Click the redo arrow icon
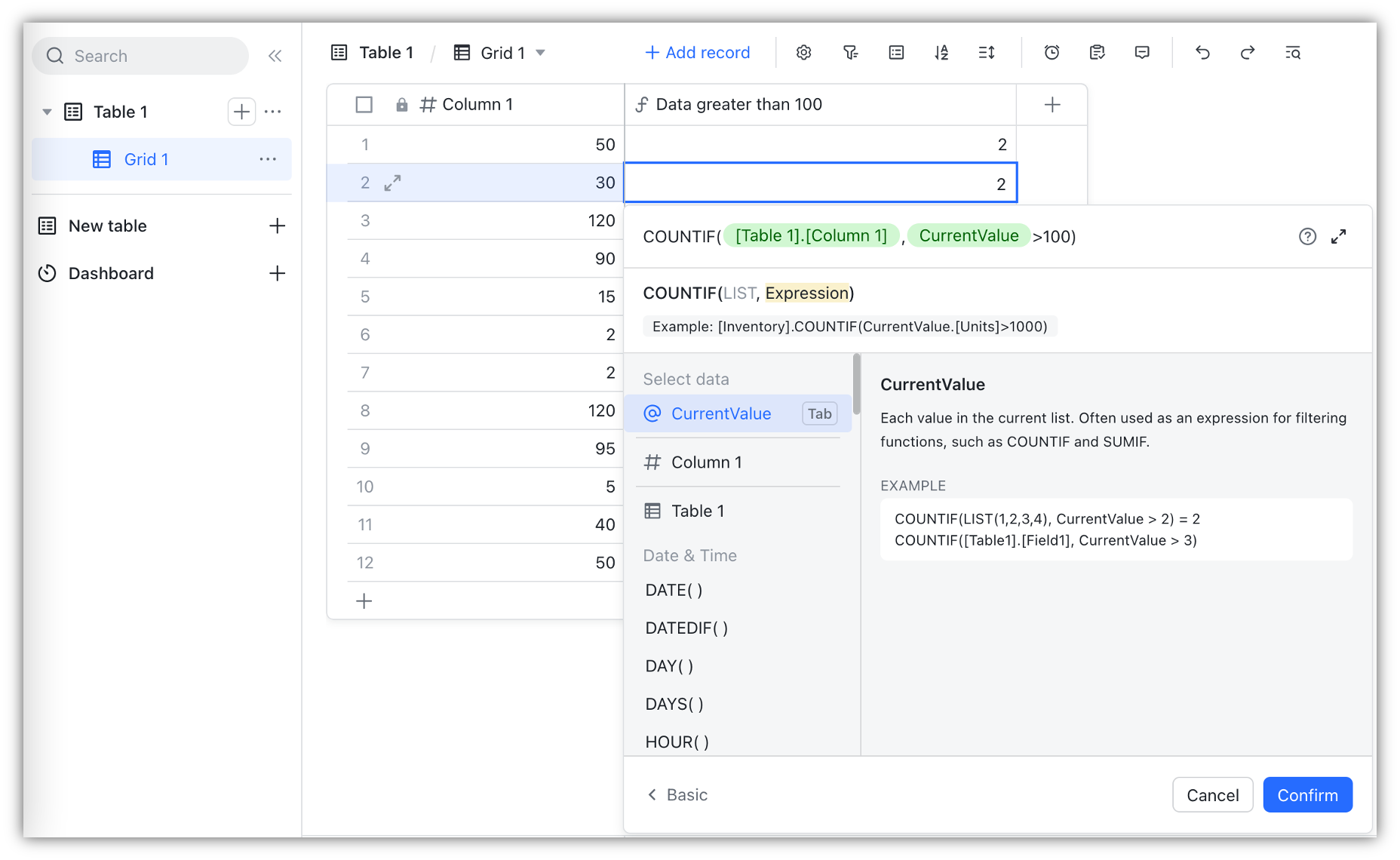Screen dimensions: 1400x860 click(x=1248, y=53)
